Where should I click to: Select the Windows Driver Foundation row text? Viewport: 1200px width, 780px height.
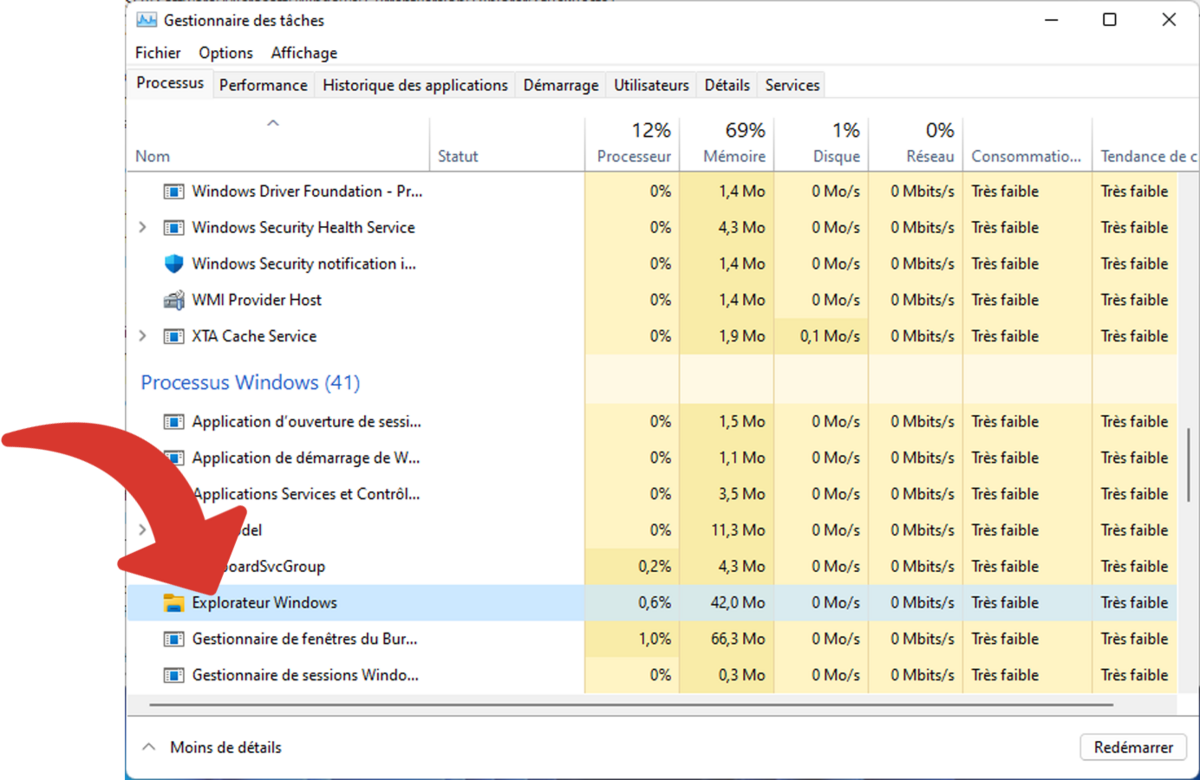pos(307,191)
